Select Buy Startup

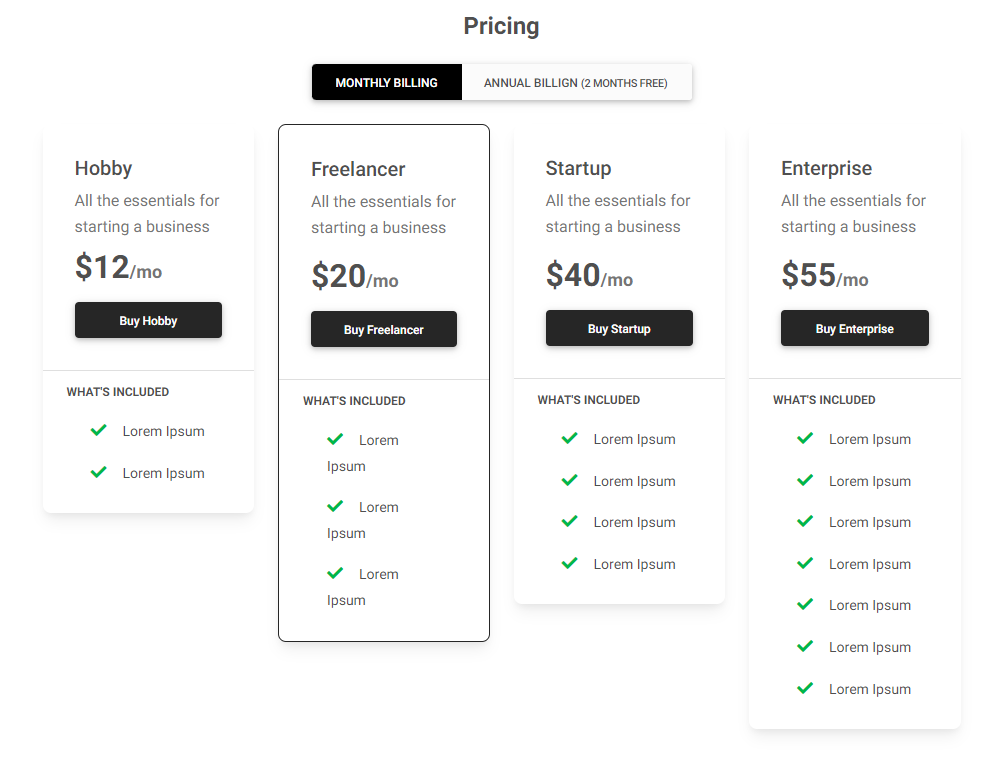tap(619, 328)
